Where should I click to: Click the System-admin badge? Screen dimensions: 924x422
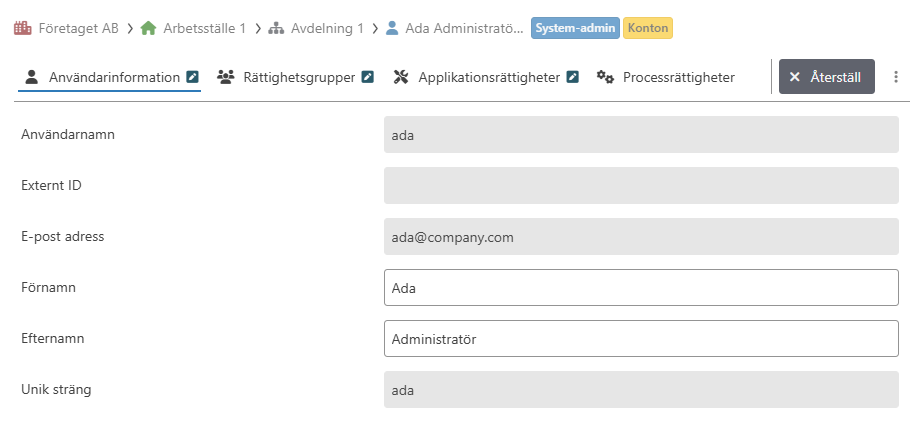click(575, 28)
